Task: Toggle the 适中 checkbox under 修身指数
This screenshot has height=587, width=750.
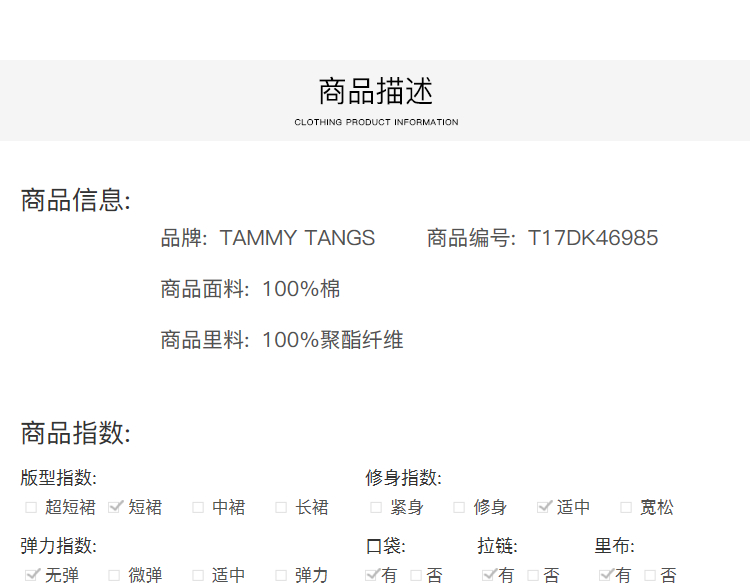Action: coord(544,507)
